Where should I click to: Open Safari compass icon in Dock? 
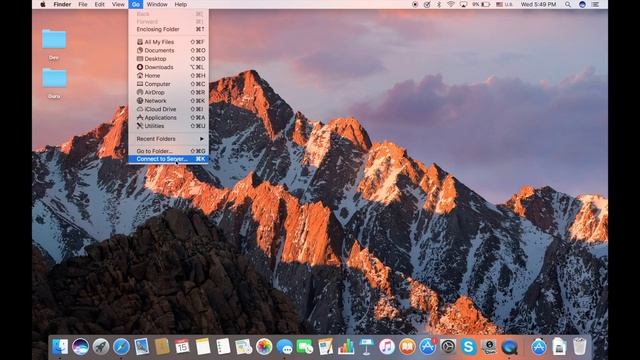(x=121, y=347)
